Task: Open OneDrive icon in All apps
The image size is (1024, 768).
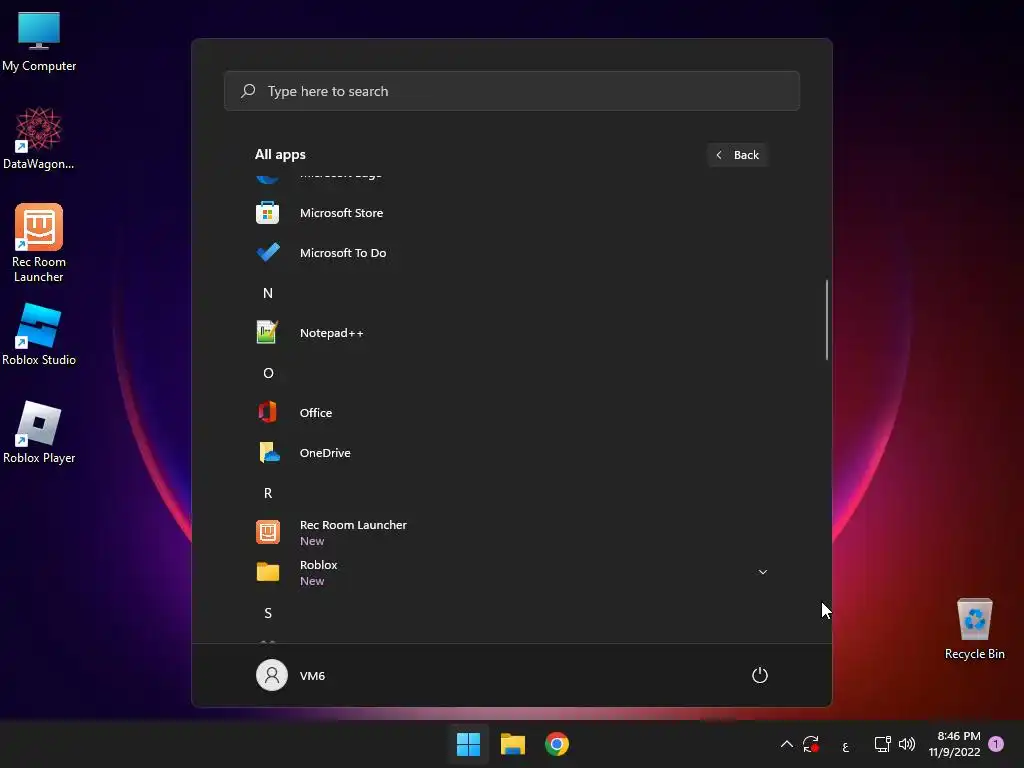Action: click(268, 453)
